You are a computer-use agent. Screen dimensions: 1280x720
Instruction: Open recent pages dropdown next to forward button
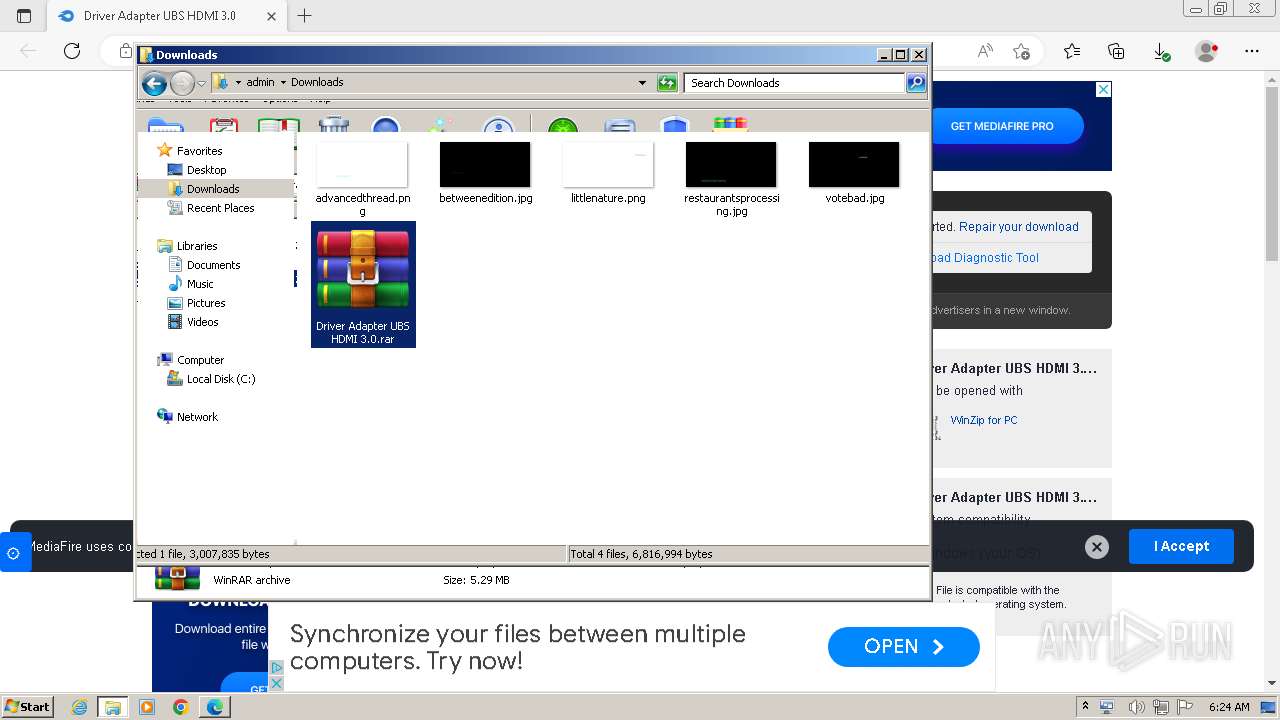pos(201,83)
